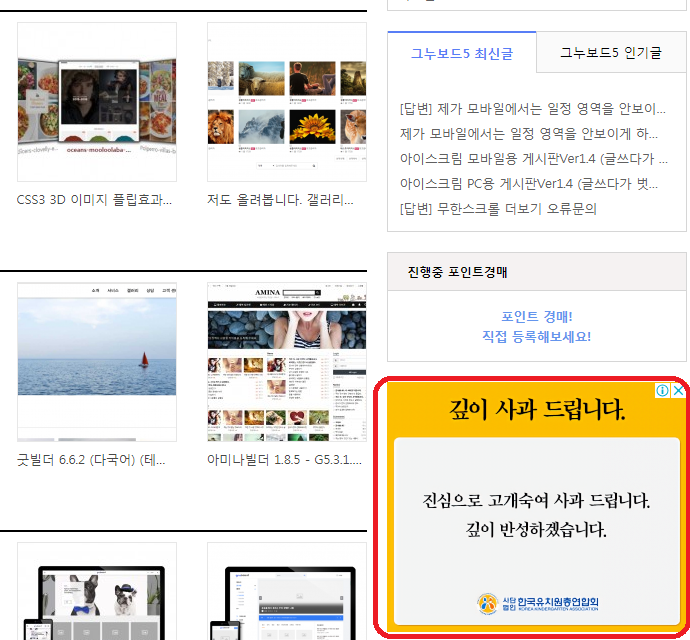The width and height of the screenshot is (690, 640).
Task: Open post '[답변] 제가 모바일에서는 일정 영역을 안보이...'
Action: [x=532, y=109]
